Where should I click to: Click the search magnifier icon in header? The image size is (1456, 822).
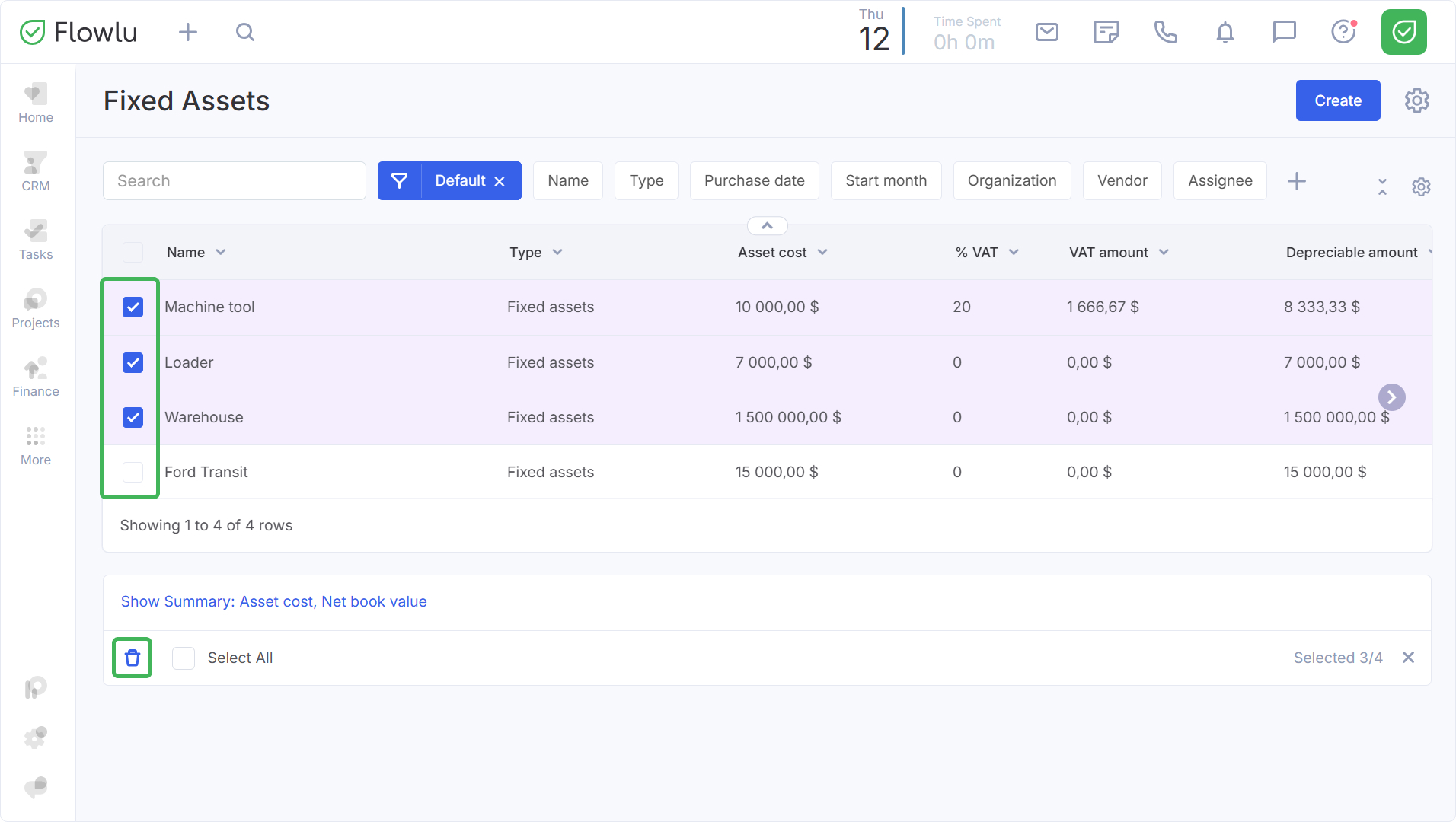tap(244, 32)
